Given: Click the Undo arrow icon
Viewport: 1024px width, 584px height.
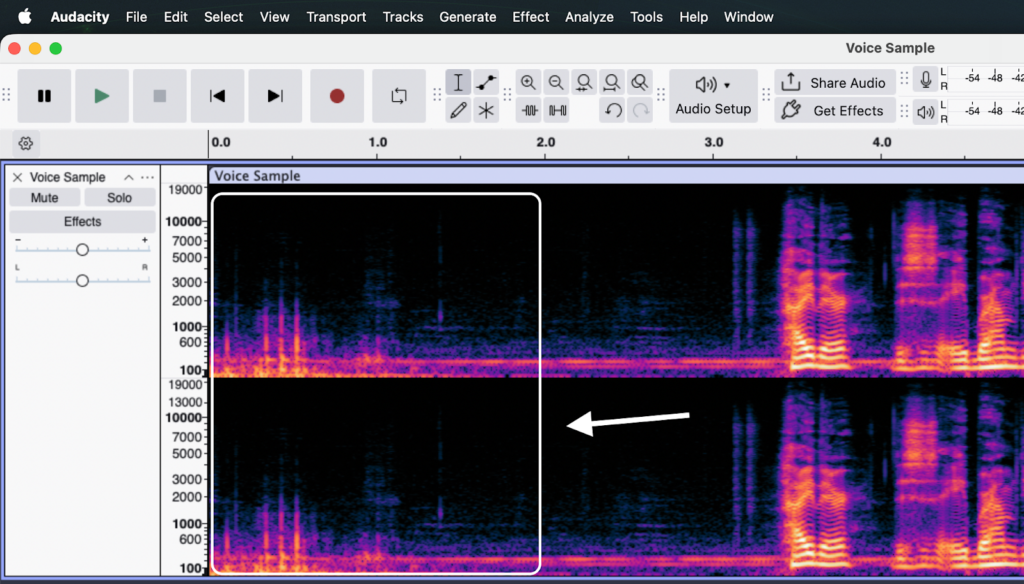Looking at the screenshot, I should point(613,111).
